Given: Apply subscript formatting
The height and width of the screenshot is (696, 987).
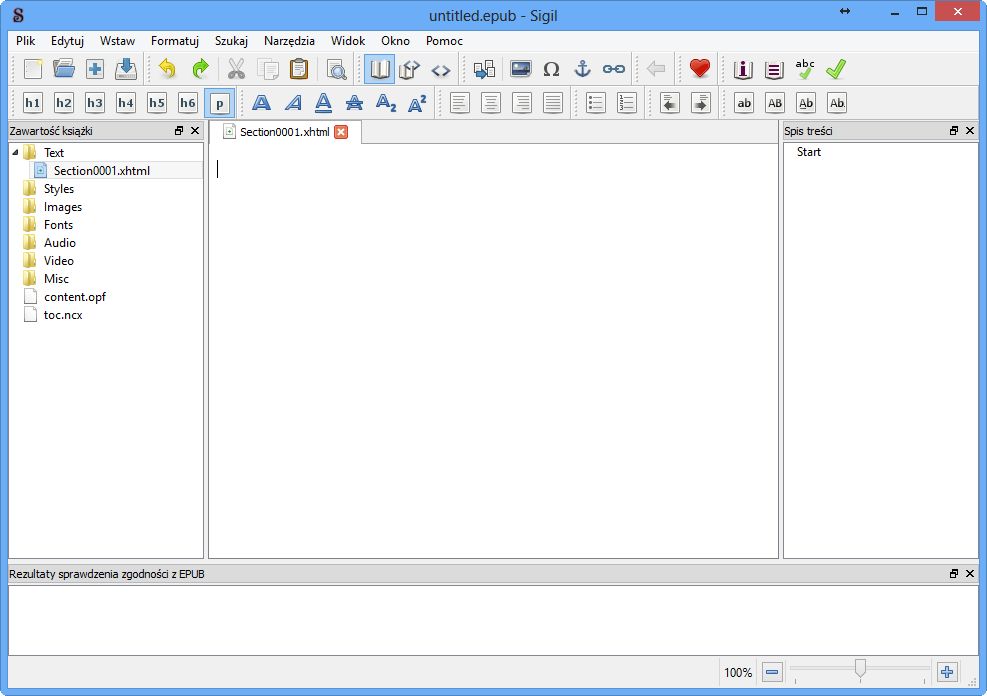Looking at the screenshot, I should (386, 103).
